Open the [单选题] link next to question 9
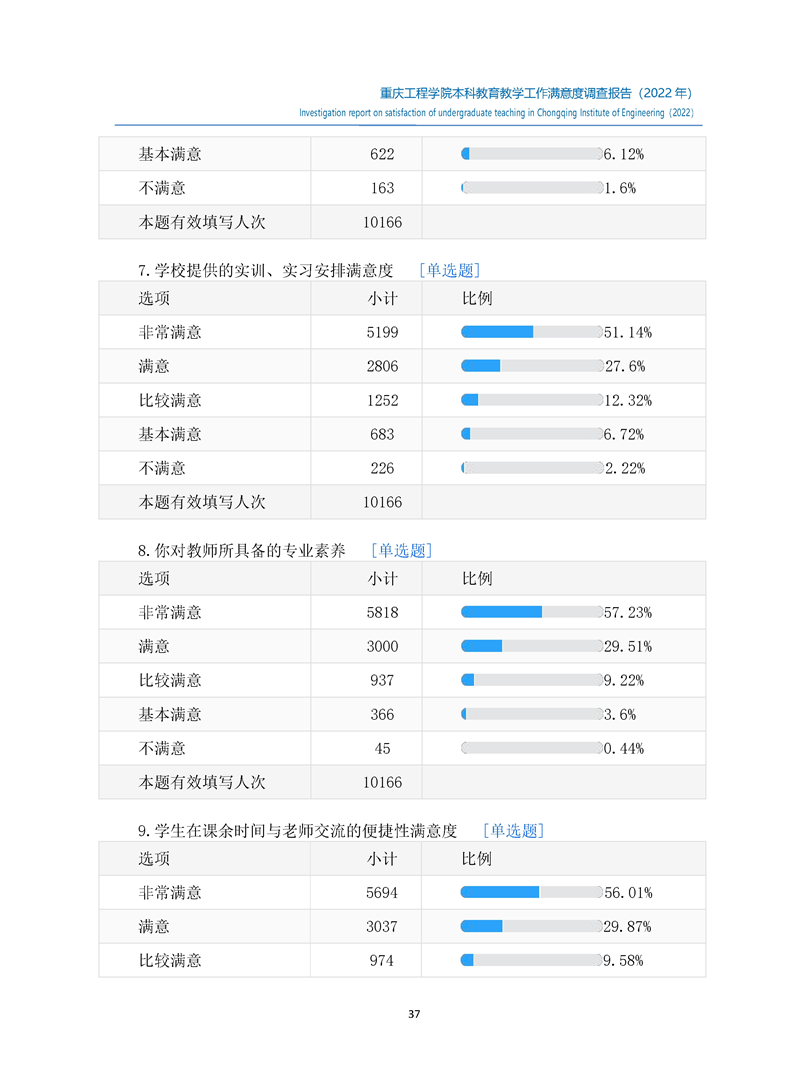 [x=513, y=830]
